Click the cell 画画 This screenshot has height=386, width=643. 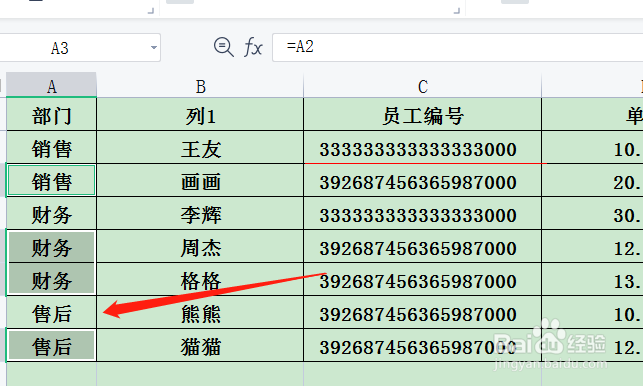(200, 180)
